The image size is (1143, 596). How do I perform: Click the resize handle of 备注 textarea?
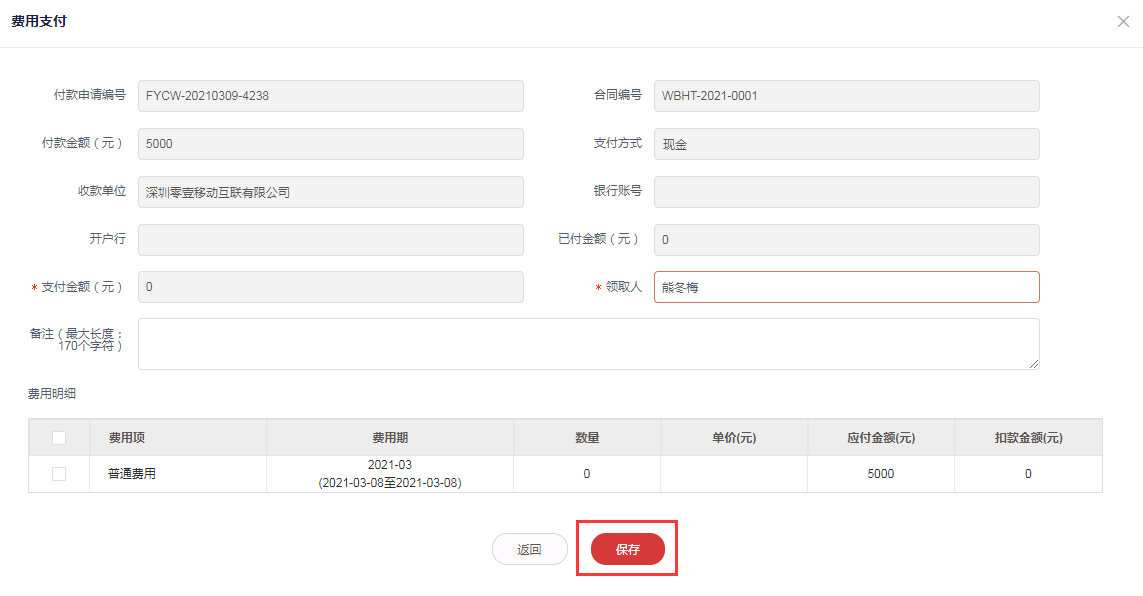click(x=1034, y=364)
